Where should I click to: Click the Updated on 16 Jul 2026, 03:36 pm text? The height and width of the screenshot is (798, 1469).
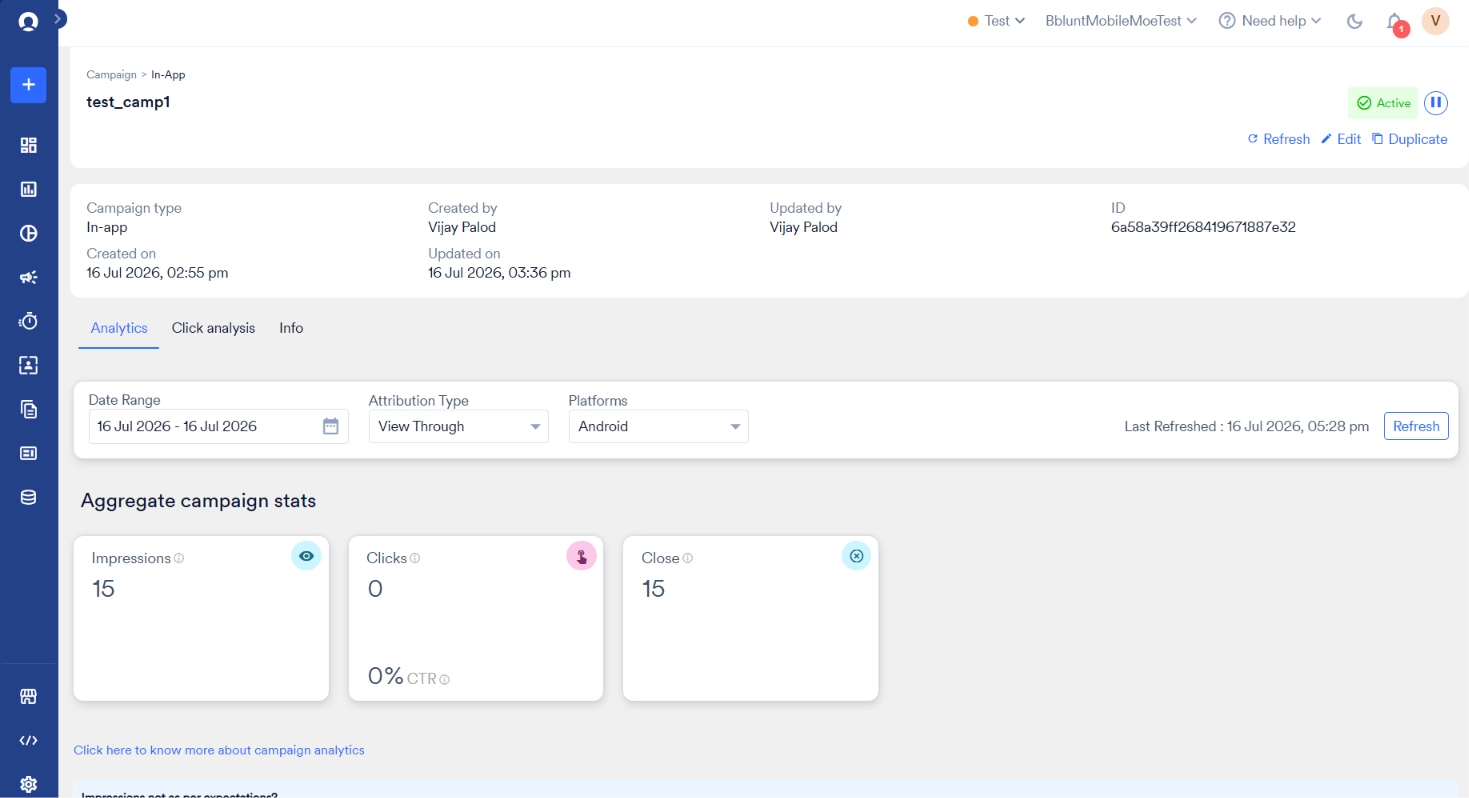pos(499,273)
